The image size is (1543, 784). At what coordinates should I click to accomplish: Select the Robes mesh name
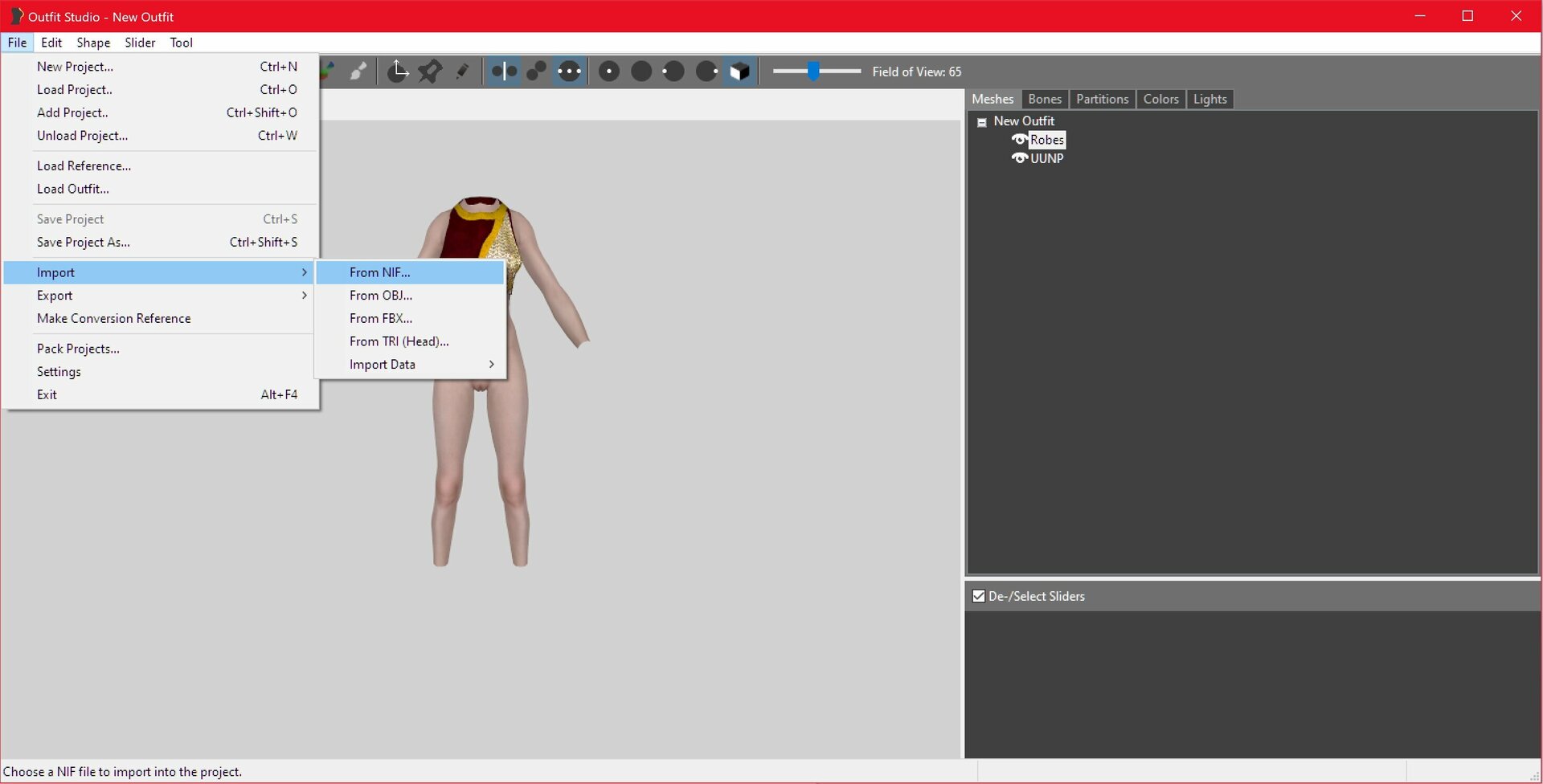pos(1046,140)
